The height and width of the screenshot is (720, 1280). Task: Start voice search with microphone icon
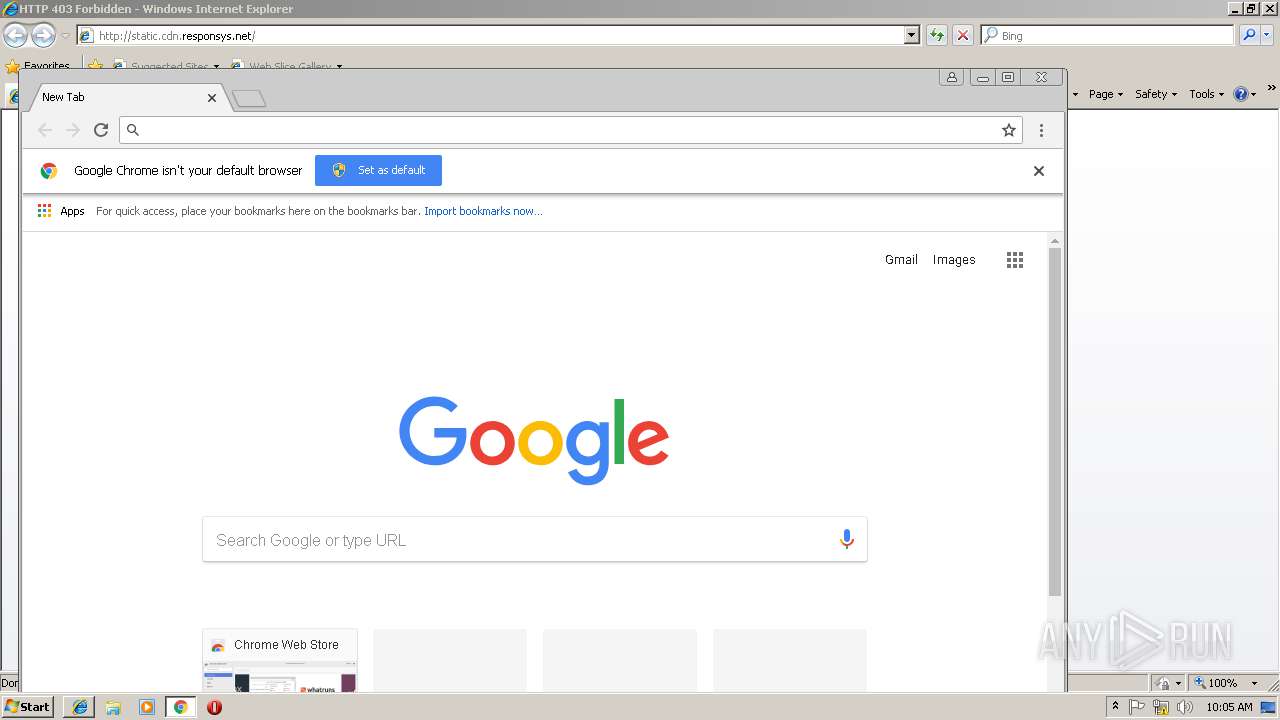846,539
